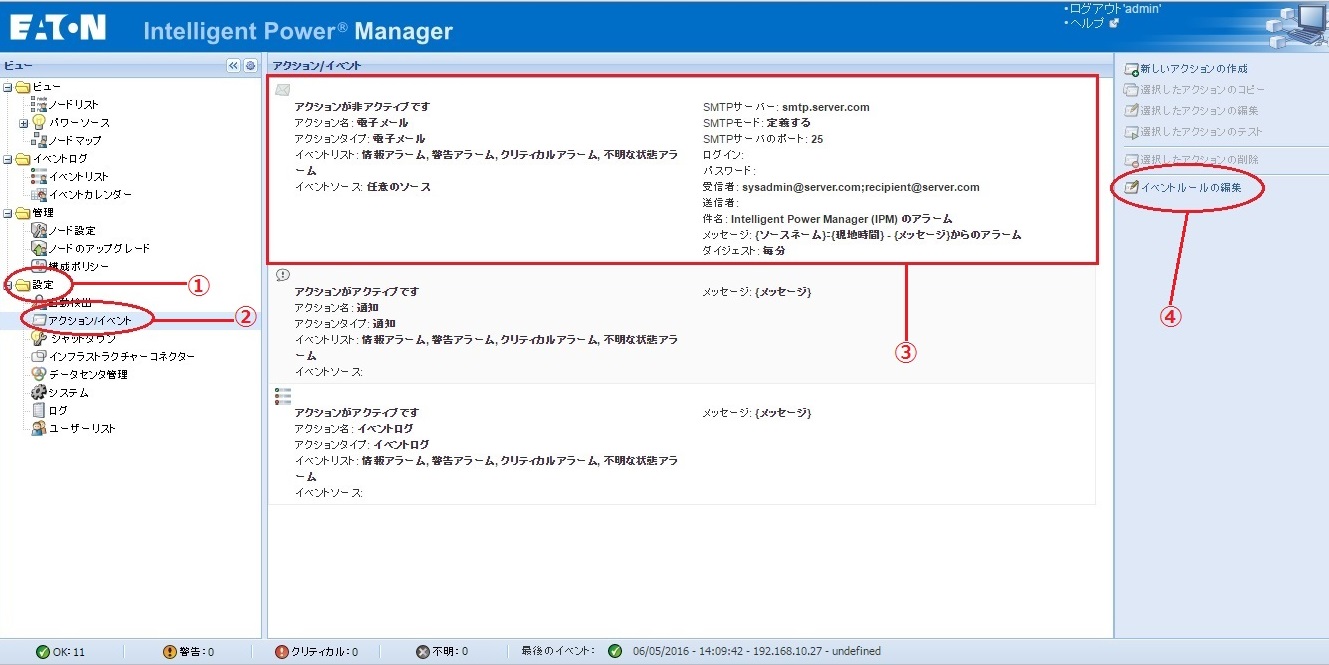Click the red クリティカル status icon

point(281,652)
